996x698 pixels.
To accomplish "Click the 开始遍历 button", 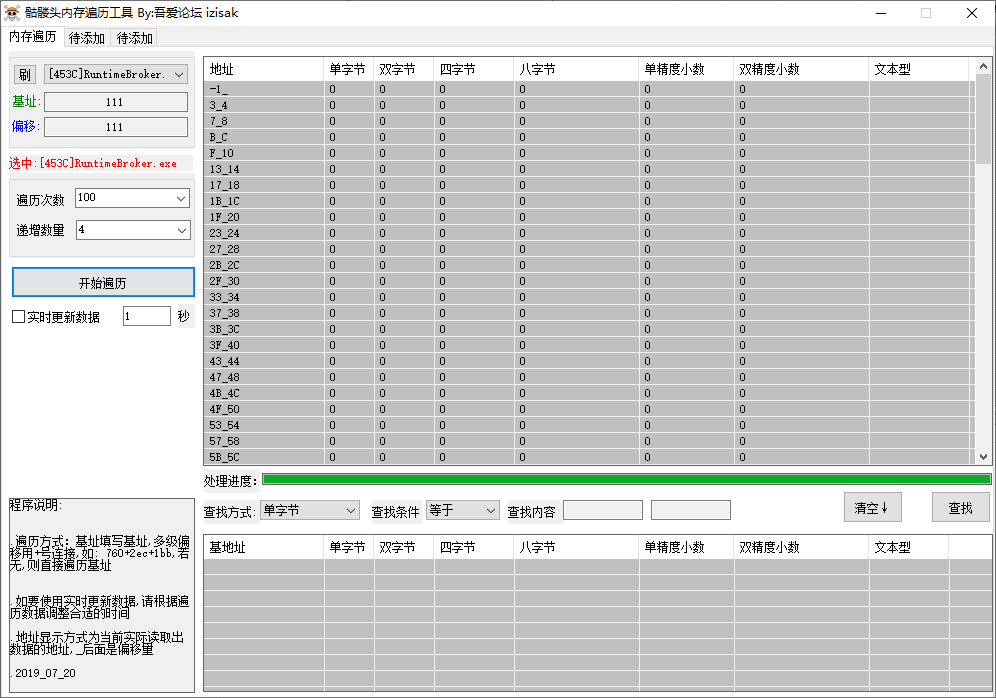I will (x=103, y=283).
